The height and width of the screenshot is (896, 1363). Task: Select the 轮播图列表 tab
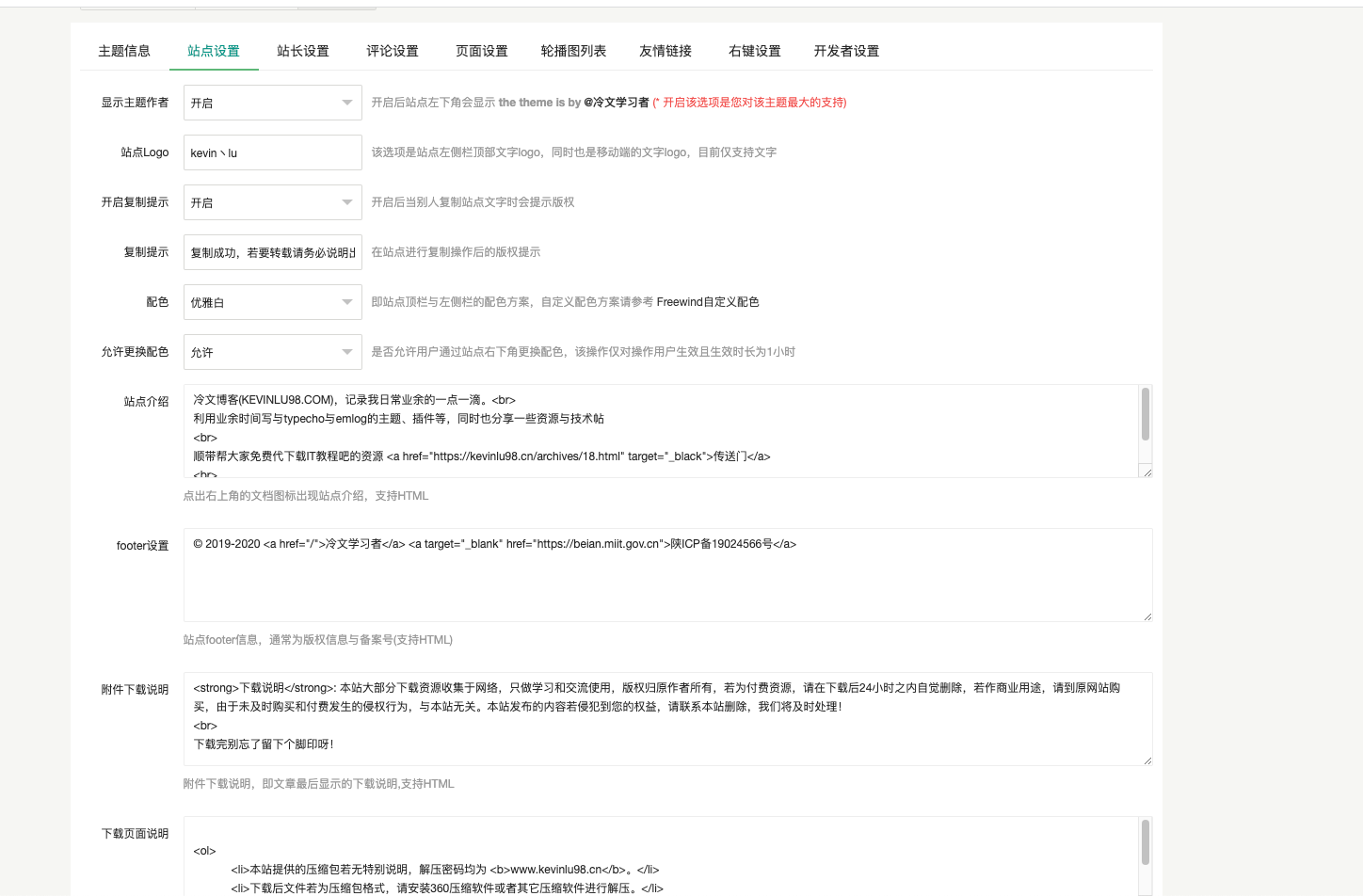click(573, 51)
